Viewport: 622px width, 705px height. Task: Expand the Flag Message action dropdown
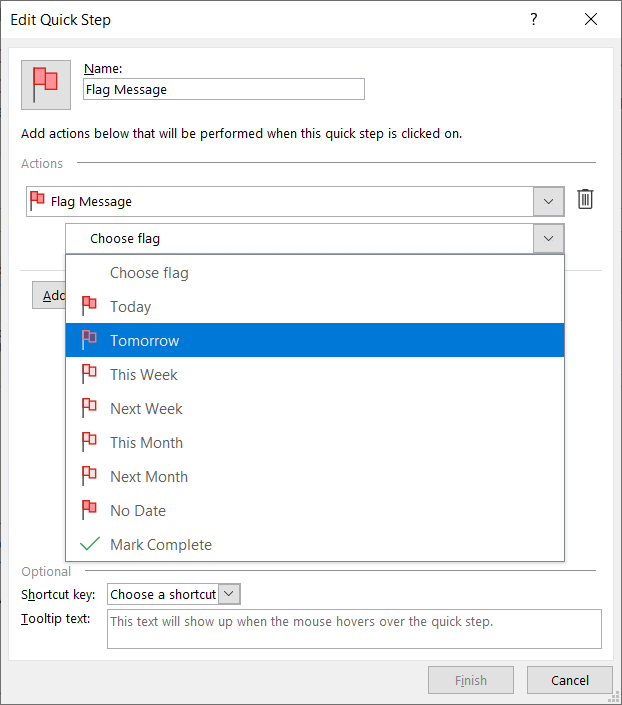(548, 201)
